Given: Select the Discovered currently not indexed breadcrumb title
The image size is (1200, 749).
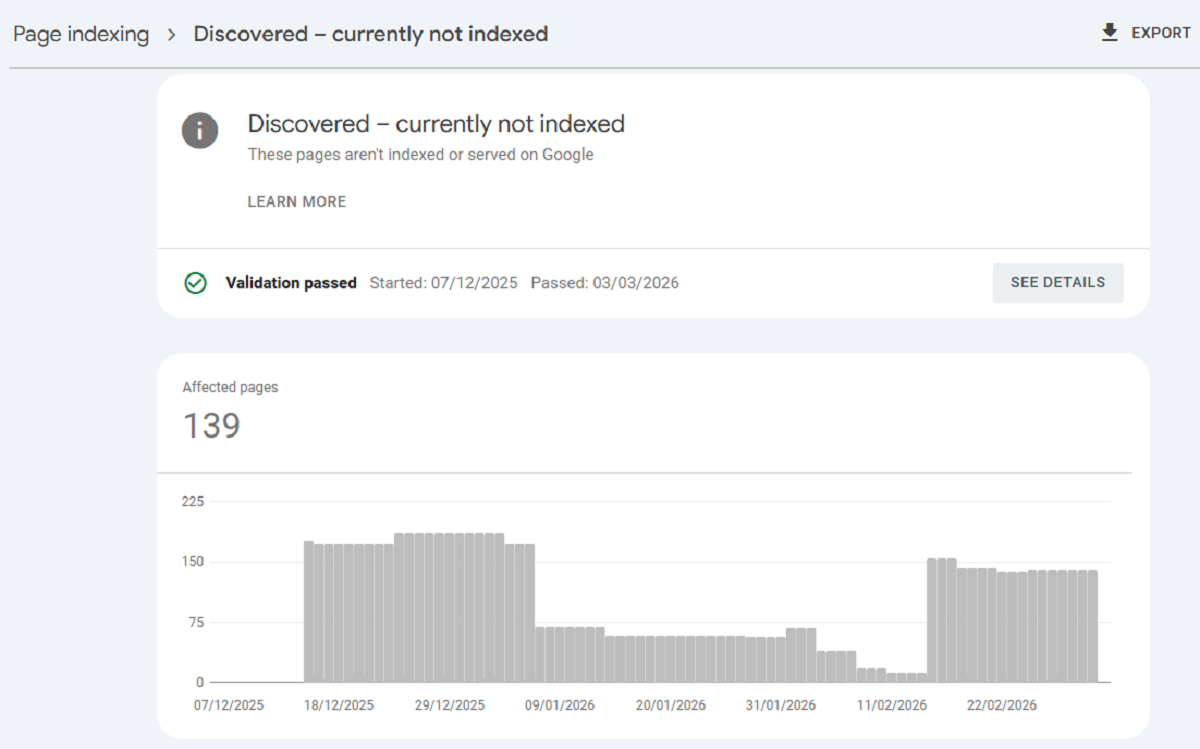Looking at the screenshot, I should [371, 33].
